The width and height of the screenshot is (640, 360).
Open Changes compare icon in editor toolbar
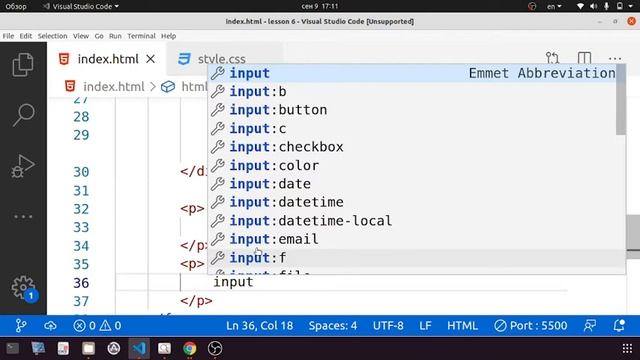click(552, 58)
